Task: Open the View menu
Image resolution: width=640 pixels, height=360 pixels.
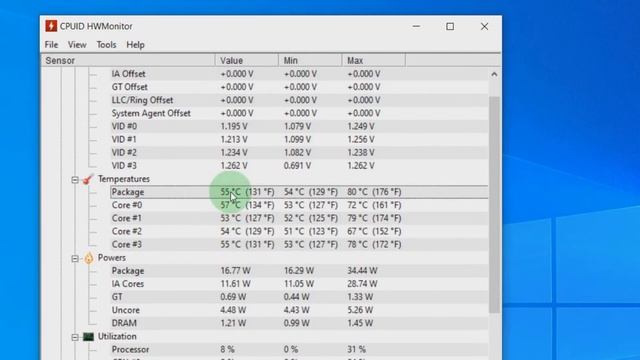Action: 77,44
